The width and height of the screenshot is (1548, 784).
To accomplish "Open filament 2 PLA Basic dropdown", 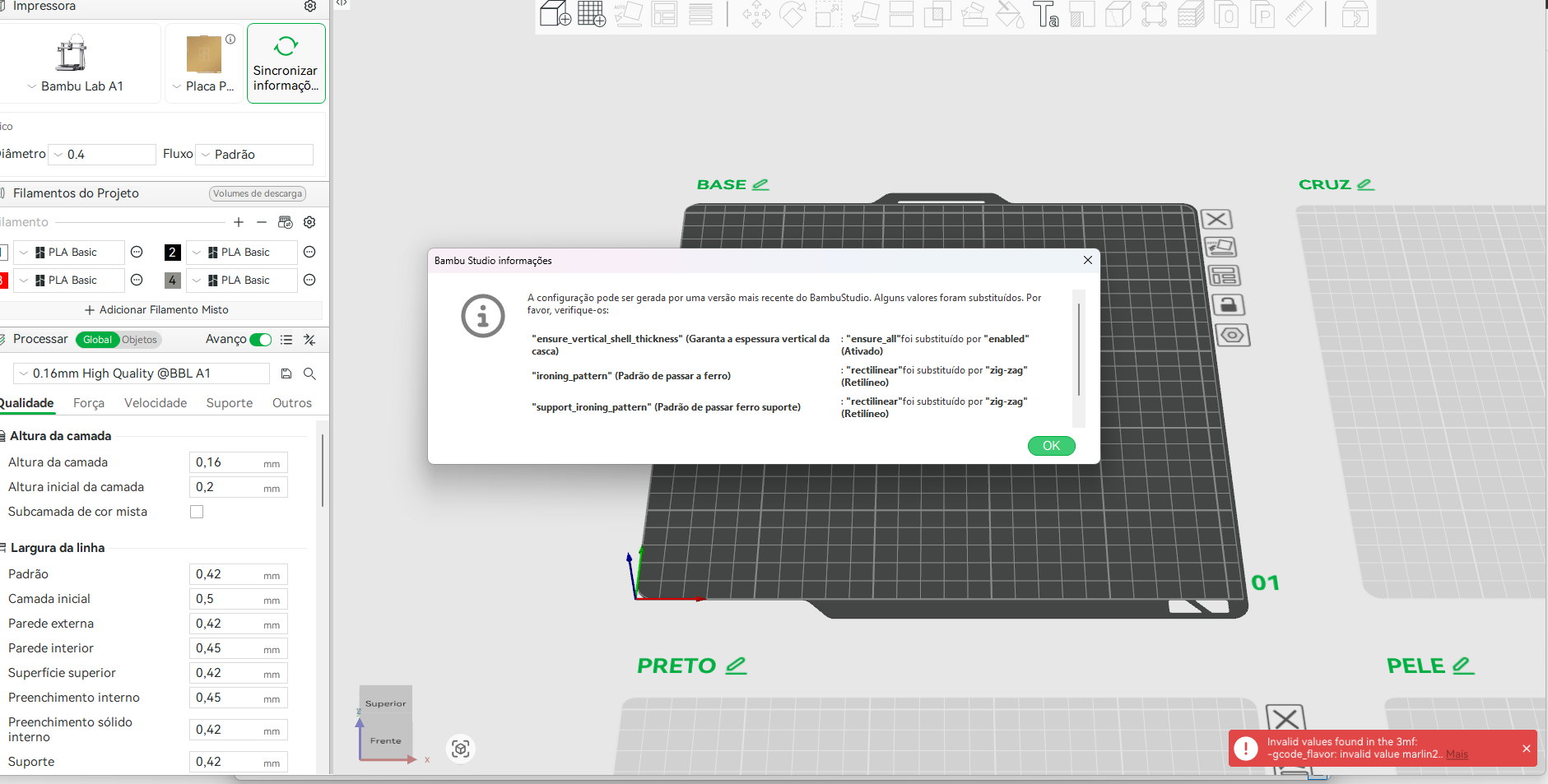I will (x=241, y=253).
